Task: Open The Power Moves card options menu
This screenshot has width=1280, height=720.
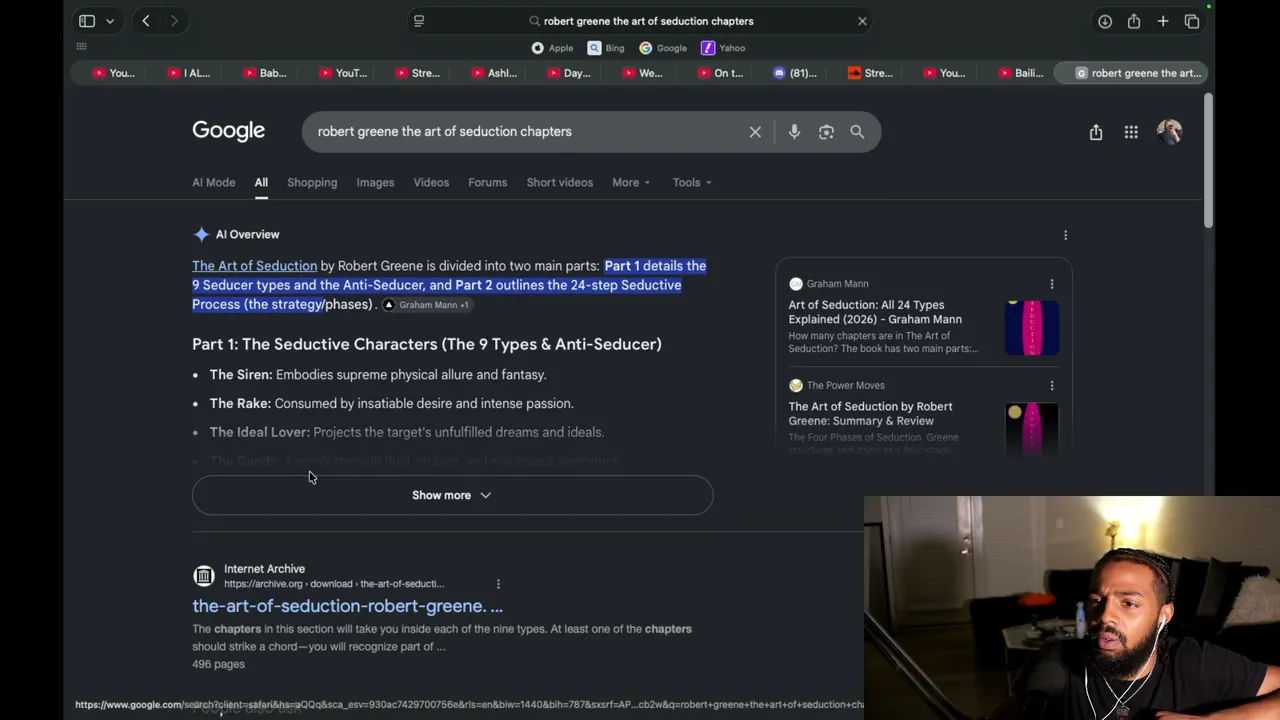Action: (1052, 385)
